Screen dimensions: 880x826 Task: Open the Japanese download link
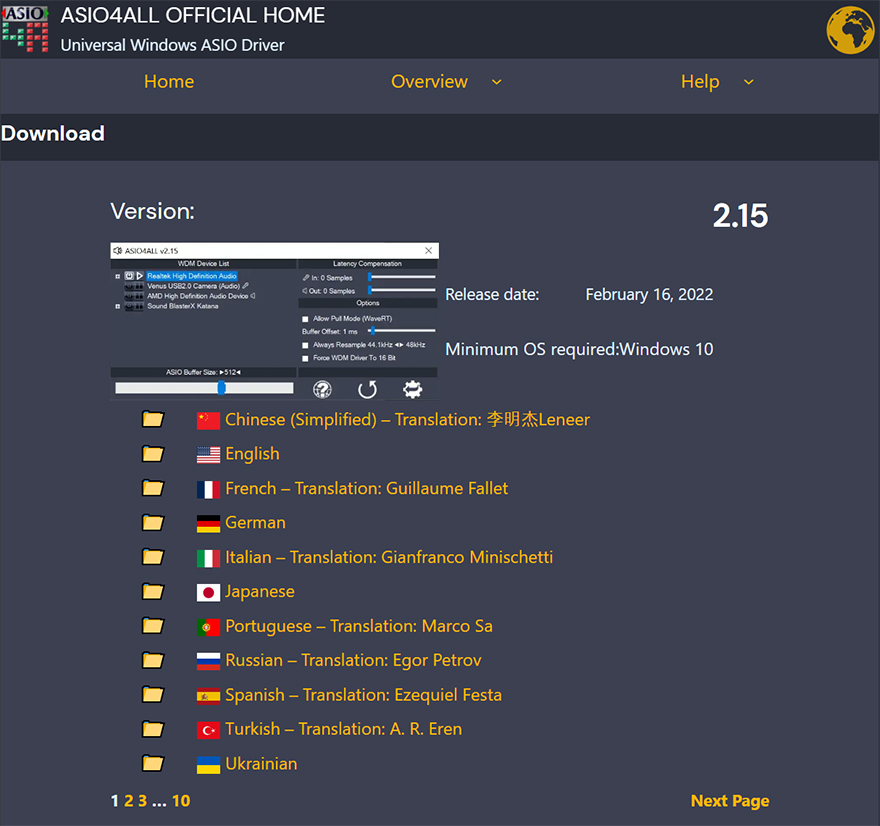[260, 591]
